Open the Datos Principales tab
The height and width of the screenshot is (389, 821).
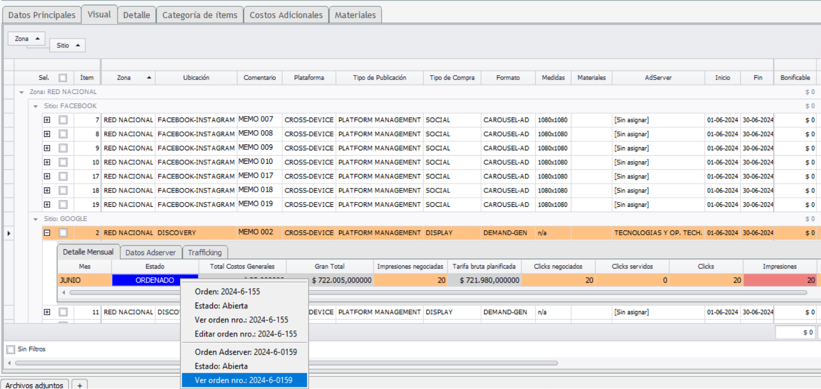42,15
